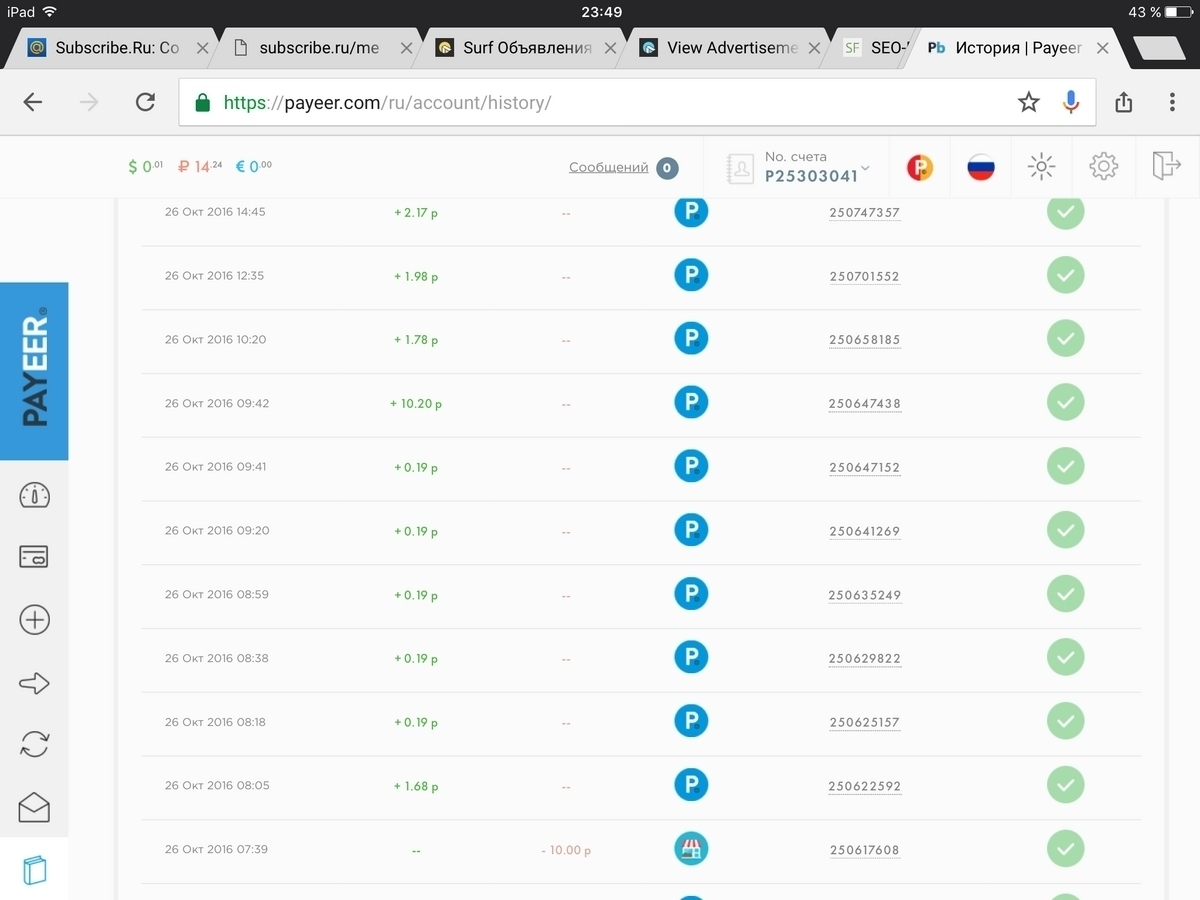Viewport: 1200px width, 900px height.
Task: Switch to the Surf Объявления tab
Action: point(527,48)
